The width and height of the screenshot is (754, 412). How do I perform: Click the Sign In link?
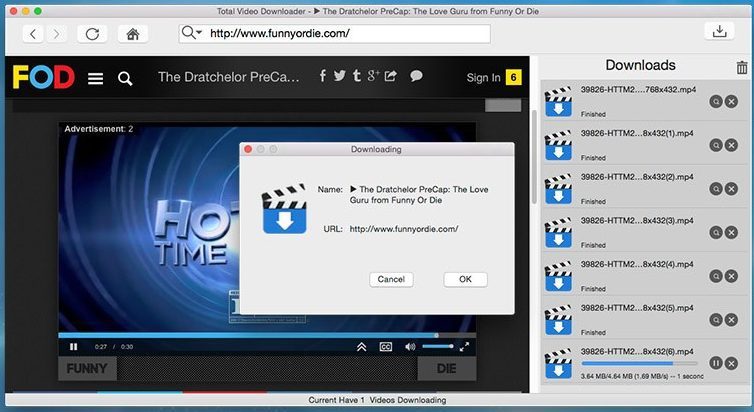(x=483, y=77)
